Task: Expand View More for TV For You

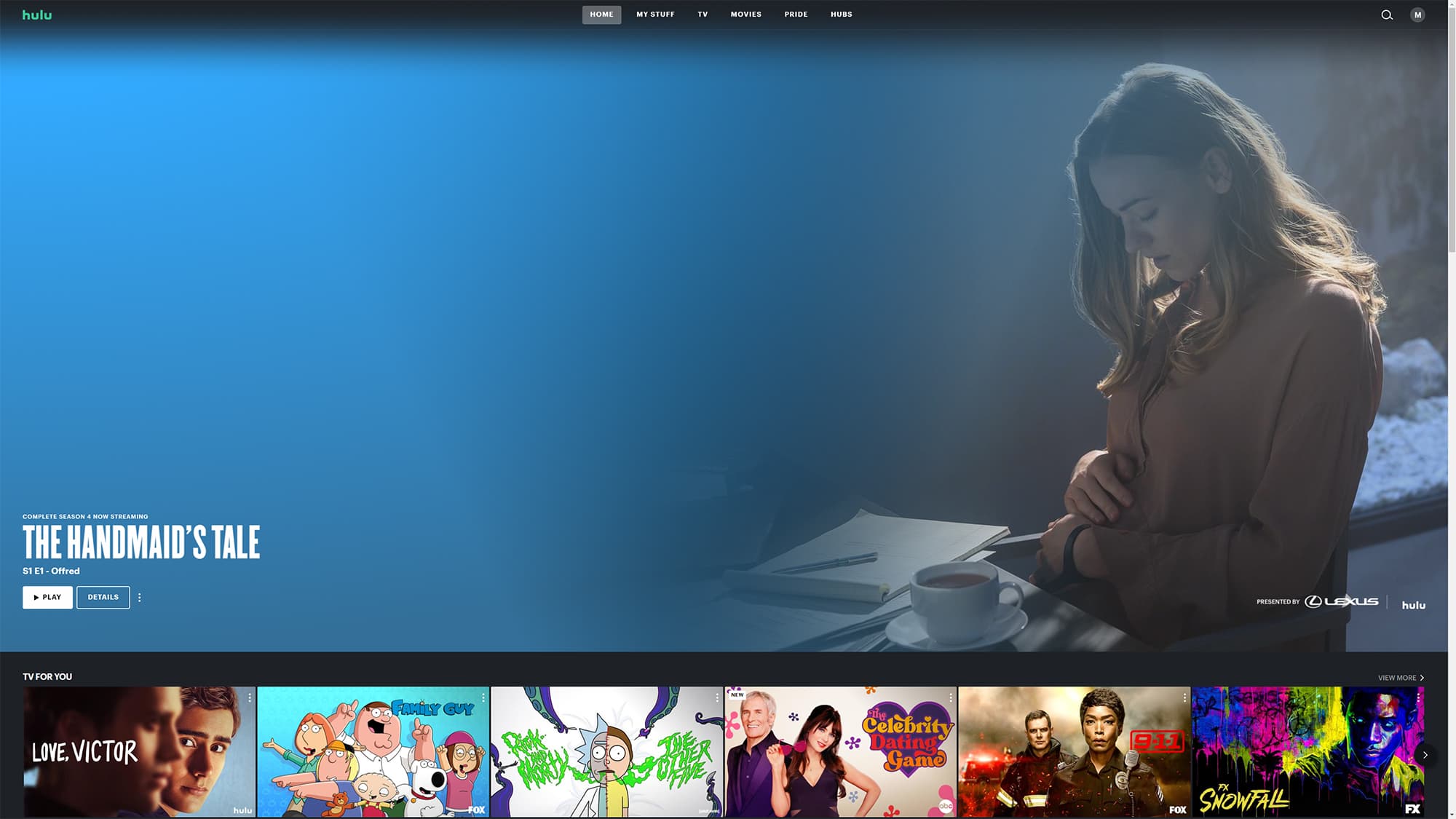Action: [x=1401, y=678]
